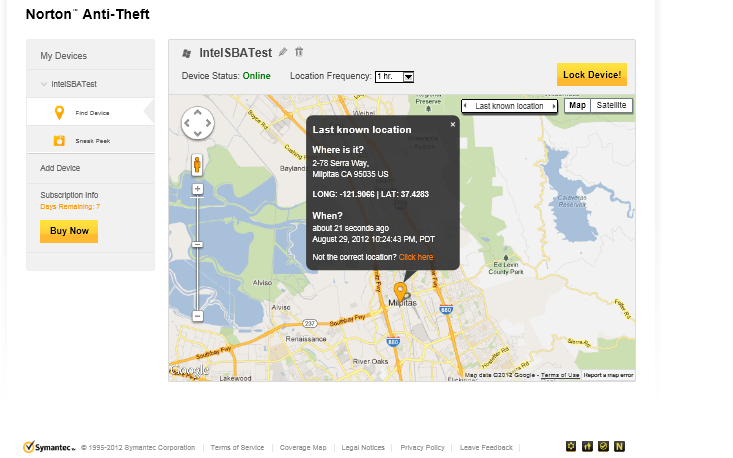The width and height of the screenshot is (733, 458).
Task: Go to the next location with the right arrow
Action: tap(554, 106)
